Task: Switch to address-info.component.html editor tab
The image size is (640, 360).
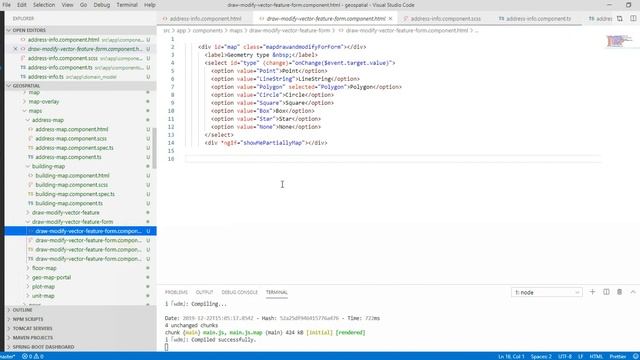Action: 205,19
